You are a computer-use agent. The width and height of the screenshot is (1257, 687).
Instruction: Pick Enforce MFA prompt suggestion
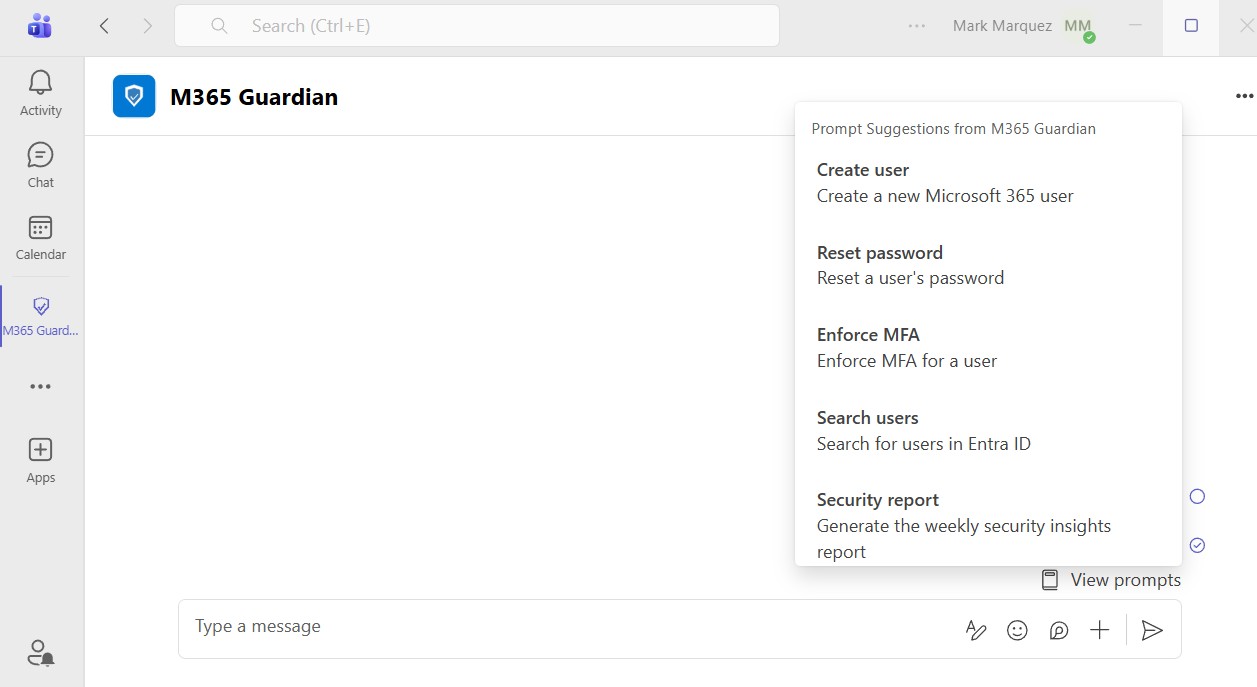906,348
